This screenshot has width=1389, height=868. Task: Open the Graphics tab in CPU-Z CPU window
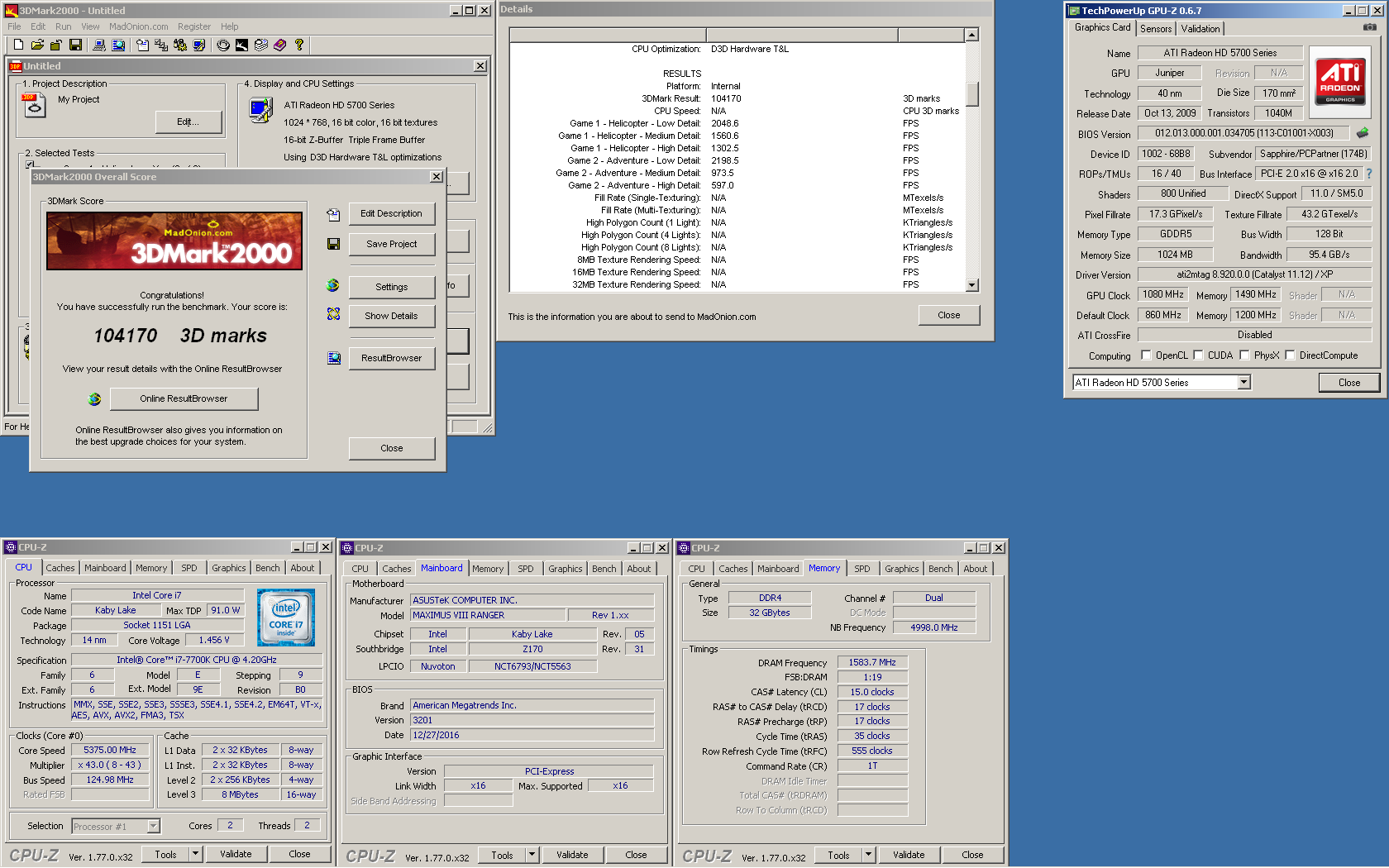229,568
